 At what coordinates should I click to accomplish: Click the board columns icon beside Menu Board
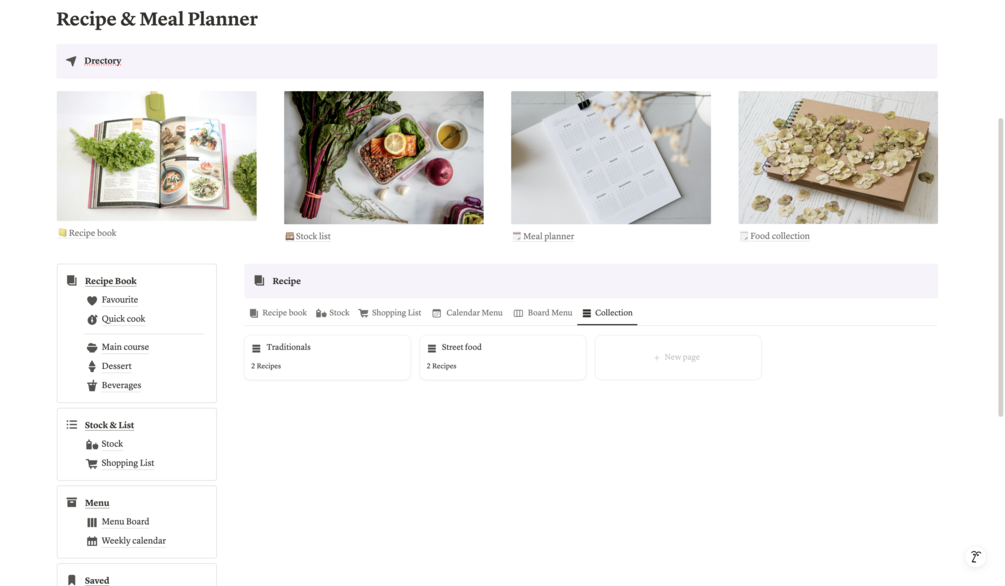click(92, 522)
